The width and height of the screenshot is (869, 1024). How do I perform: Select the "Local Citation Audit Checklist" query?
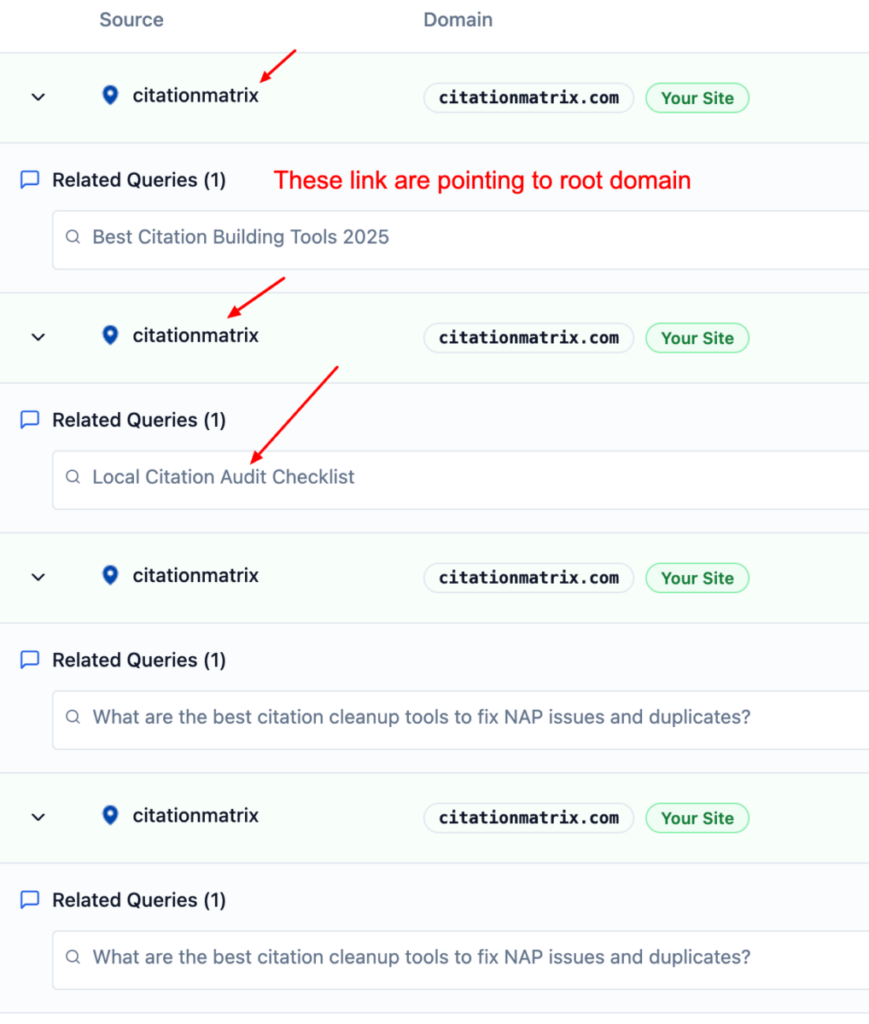point(223,478)
